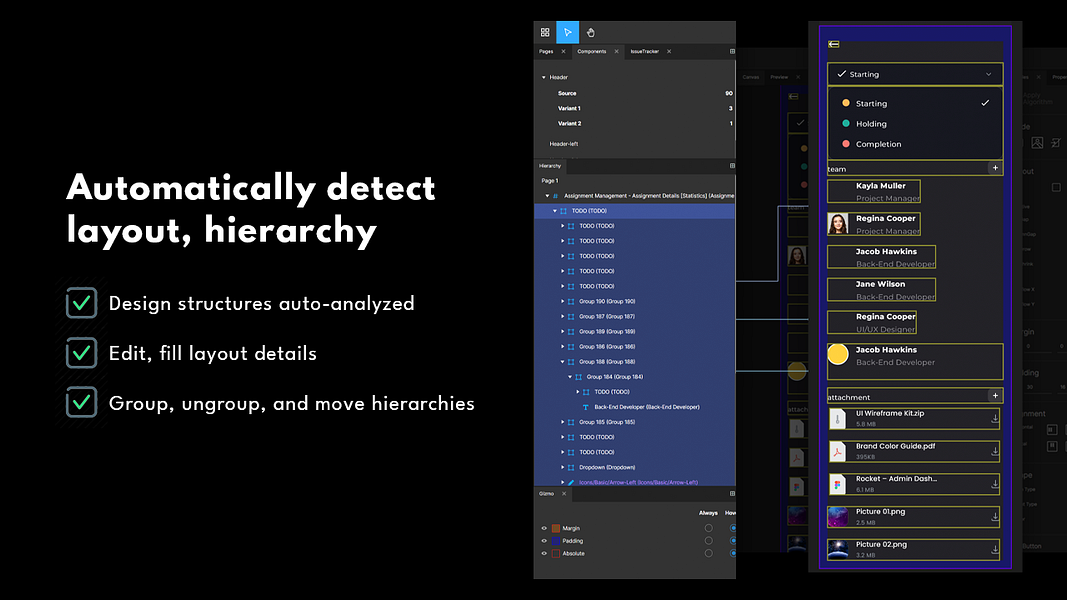This screenshot has height=600, width=1067.
Task: Activate the hand pan tool
Action: 590,32
